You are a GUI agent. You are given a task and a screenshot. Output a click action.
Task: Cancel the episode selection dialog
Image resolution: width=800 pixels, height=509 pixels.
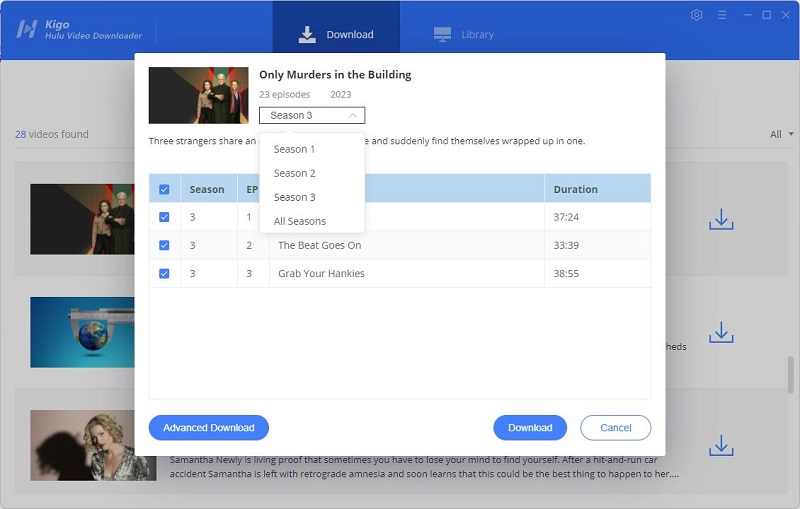tap(616, 427)
